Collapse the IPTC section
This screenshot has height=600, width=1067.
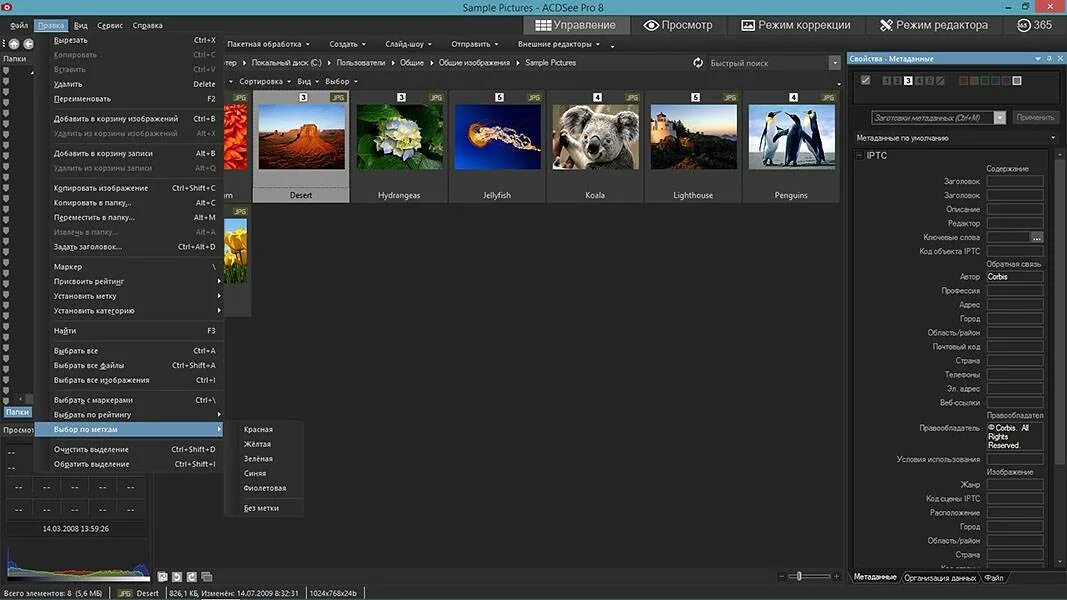(859, 156)
